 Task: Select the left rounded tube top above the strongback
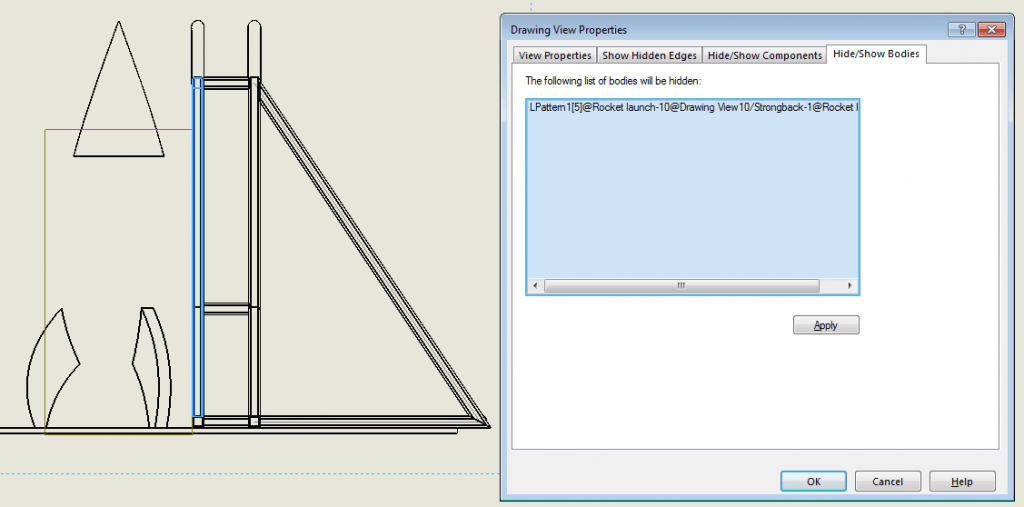tap(198, 45)
